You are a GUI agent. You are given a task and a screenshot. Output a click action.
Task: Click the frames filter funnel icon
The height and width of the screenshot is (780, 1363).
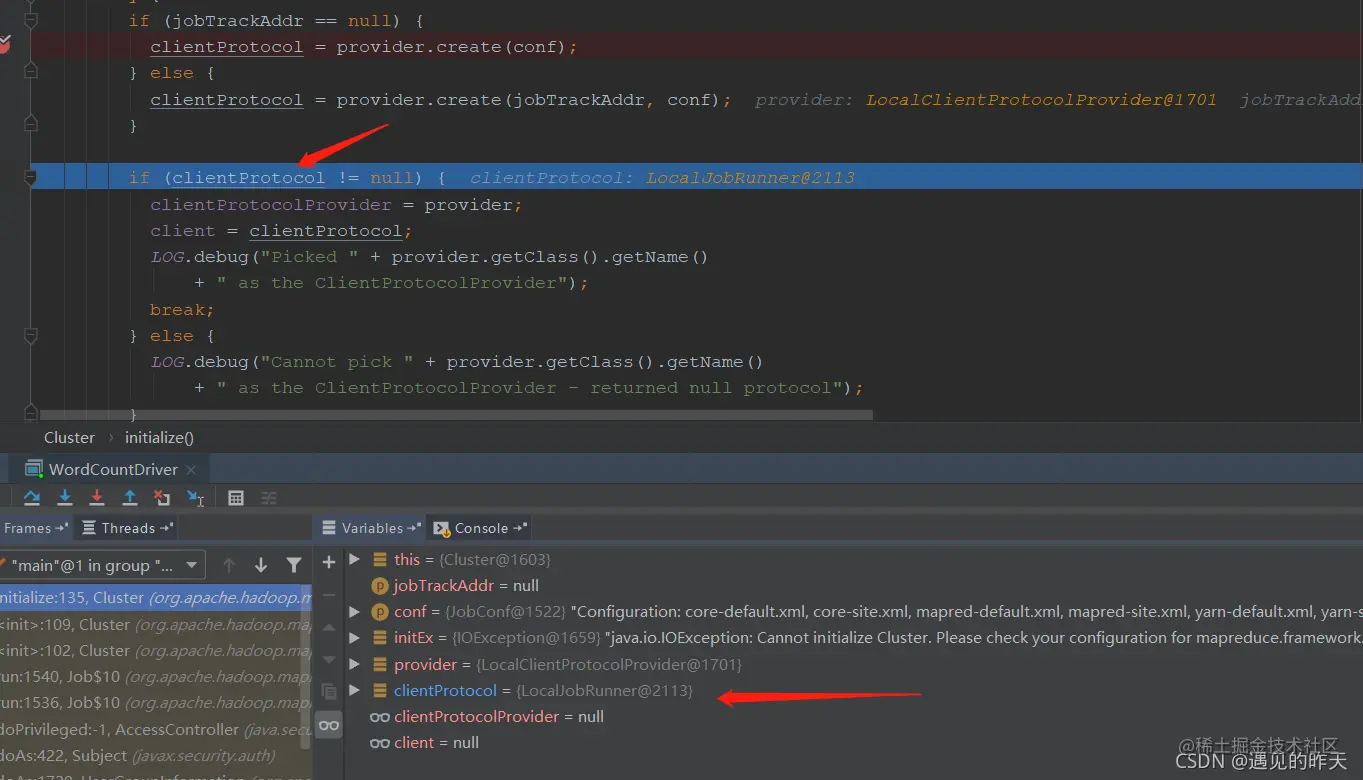(x=294, y=565)
